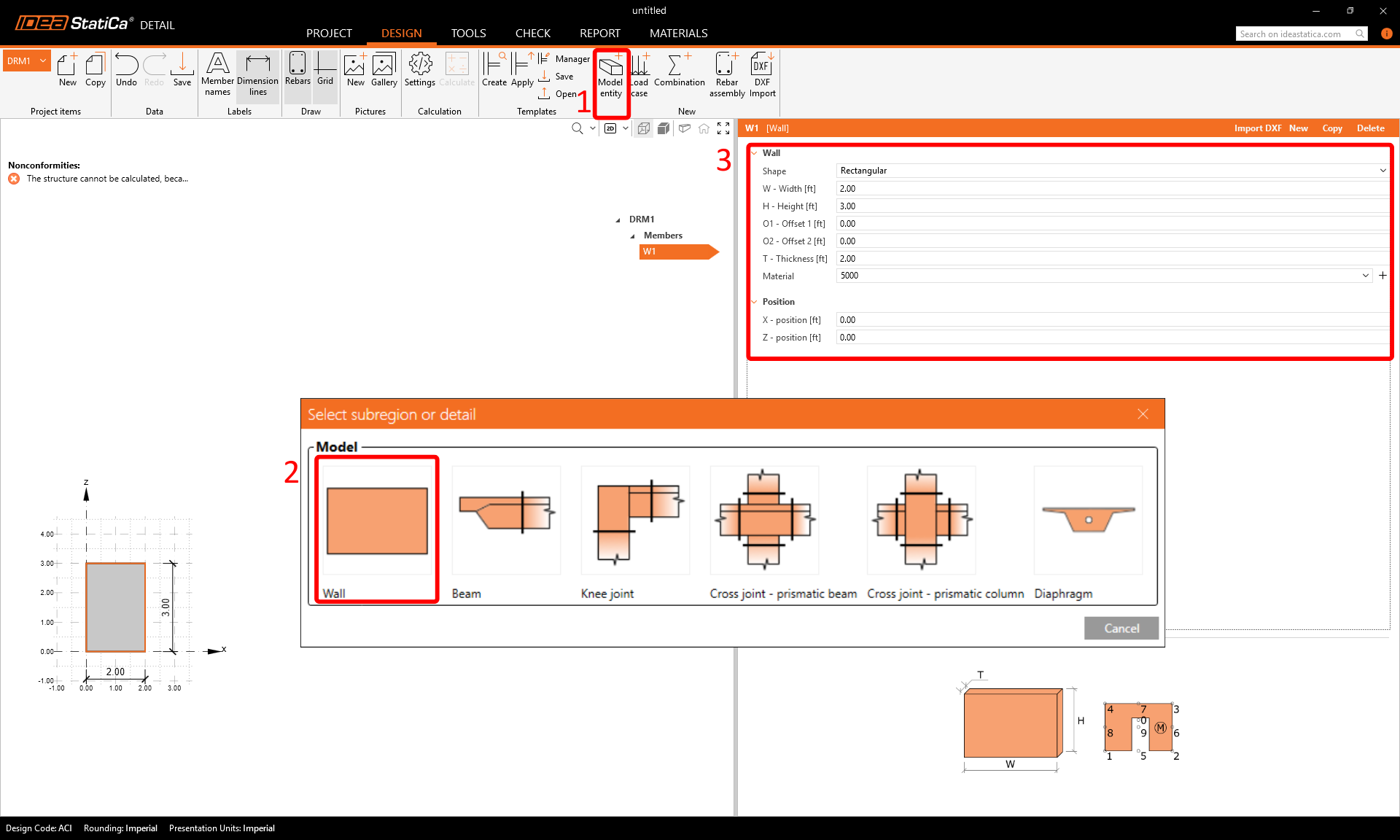Open calculation Settings gear icon
The width and height of the screenshot is (1400, 840).
click(x=419, y=69)
